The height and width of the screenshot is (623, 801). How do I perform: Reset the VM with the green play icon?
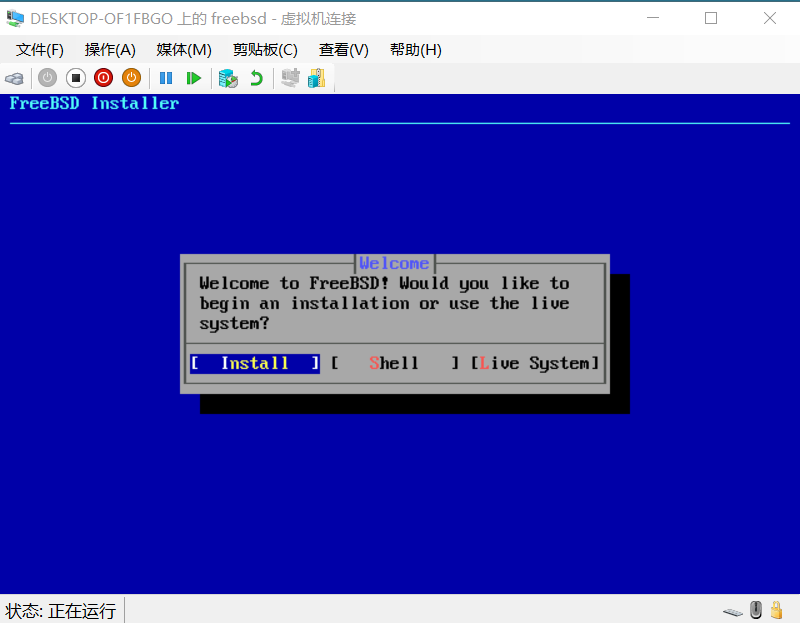(x=194, y=78)
